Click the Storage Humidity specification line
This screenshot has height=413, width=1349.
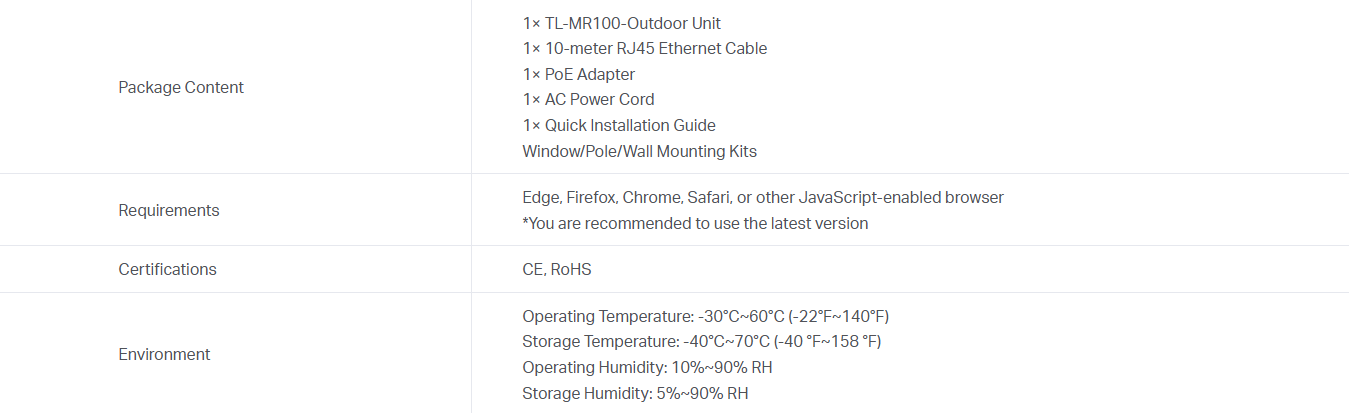[x=635, y=393]
